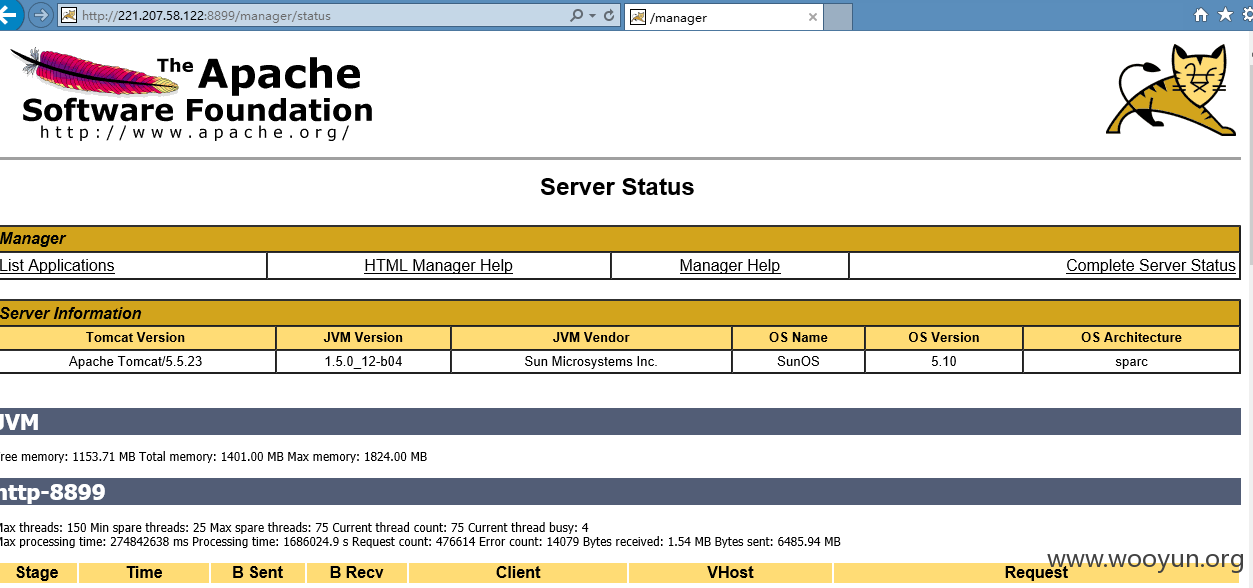Open the browser Home icon
Image resolution: width=1253 pixels, height=588 pixels.
1202,15
